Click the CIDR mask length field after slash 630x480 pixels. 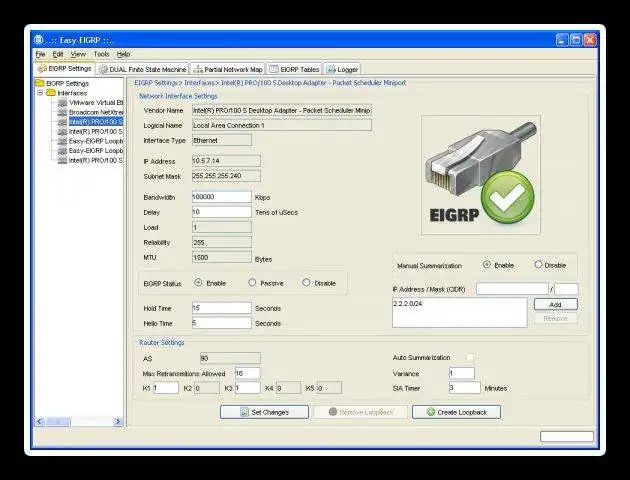(x=566, y=288)
